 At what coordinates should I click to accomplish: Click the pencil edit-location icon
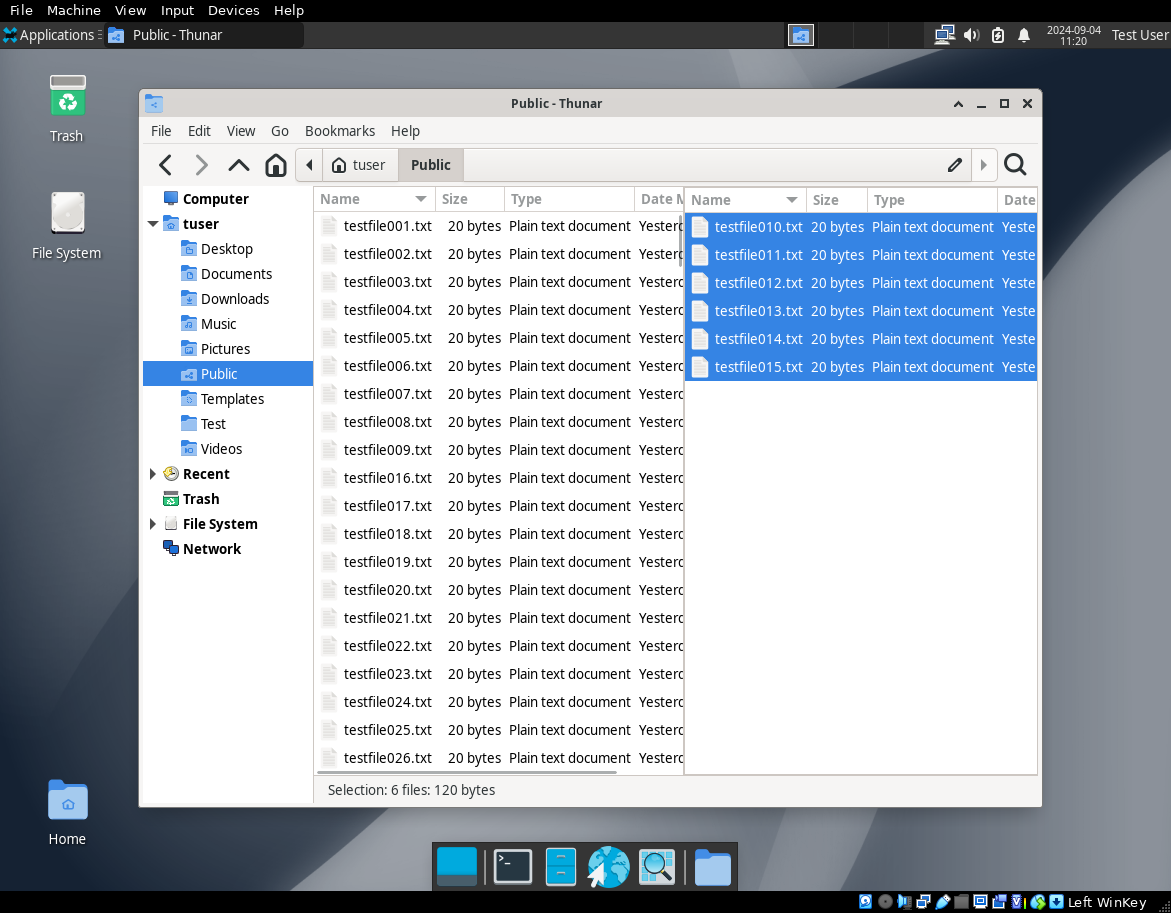pos(955,165)
